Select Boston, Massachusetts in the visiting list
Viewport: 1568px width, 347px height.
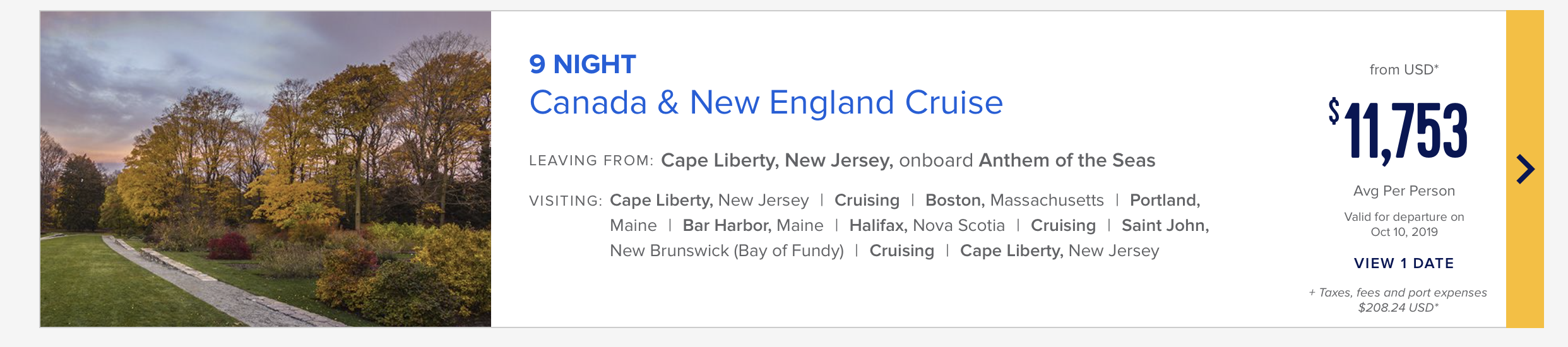point(1014,200)
